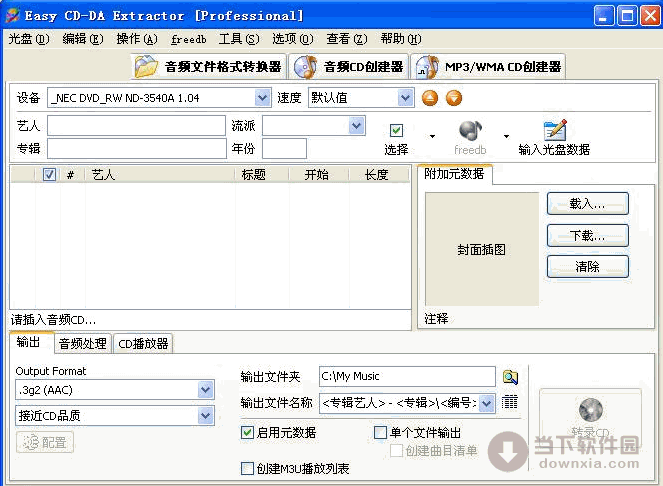
Task: Switch to the 音频处理 tab
Action: click(x=83, y=343)
